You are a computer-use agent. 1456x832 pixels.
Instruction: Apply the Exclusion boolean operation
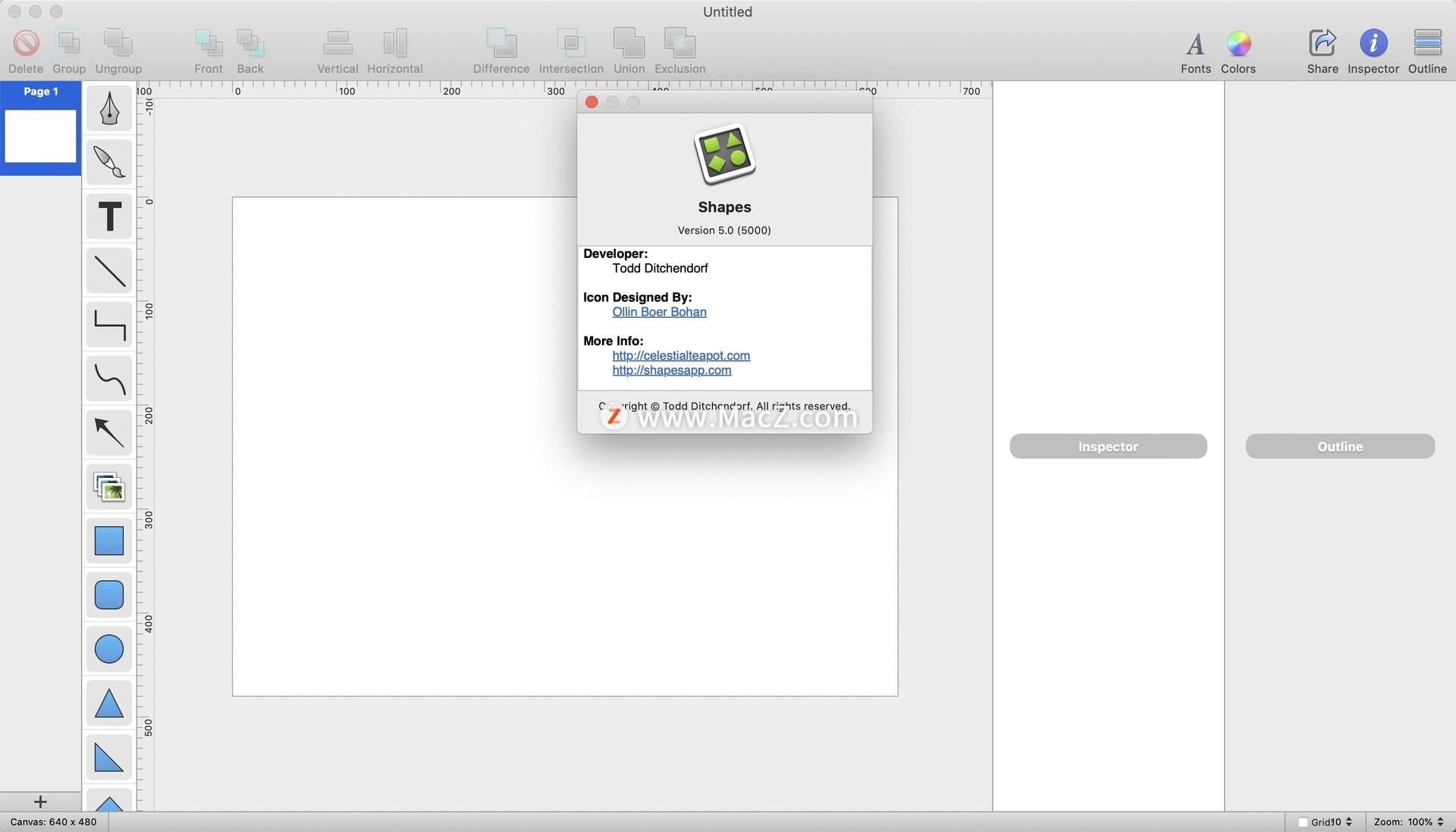coord(679,43)
